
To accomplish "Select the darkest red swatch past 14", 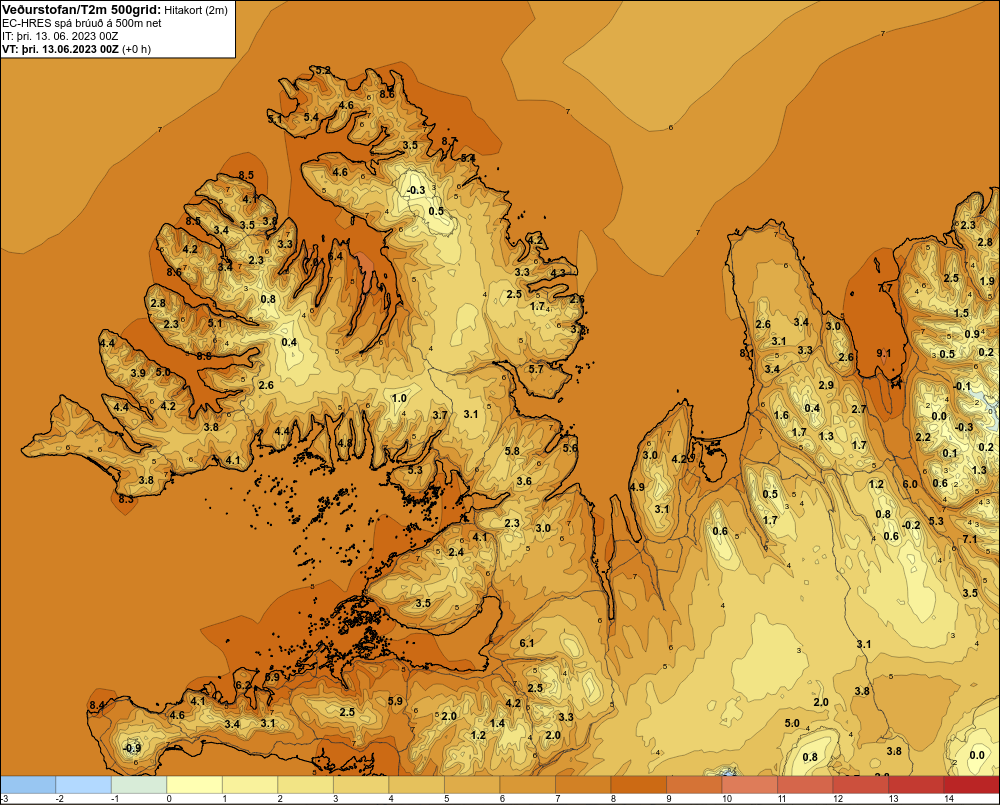I will pyautogui.click(x=971, y=785).
